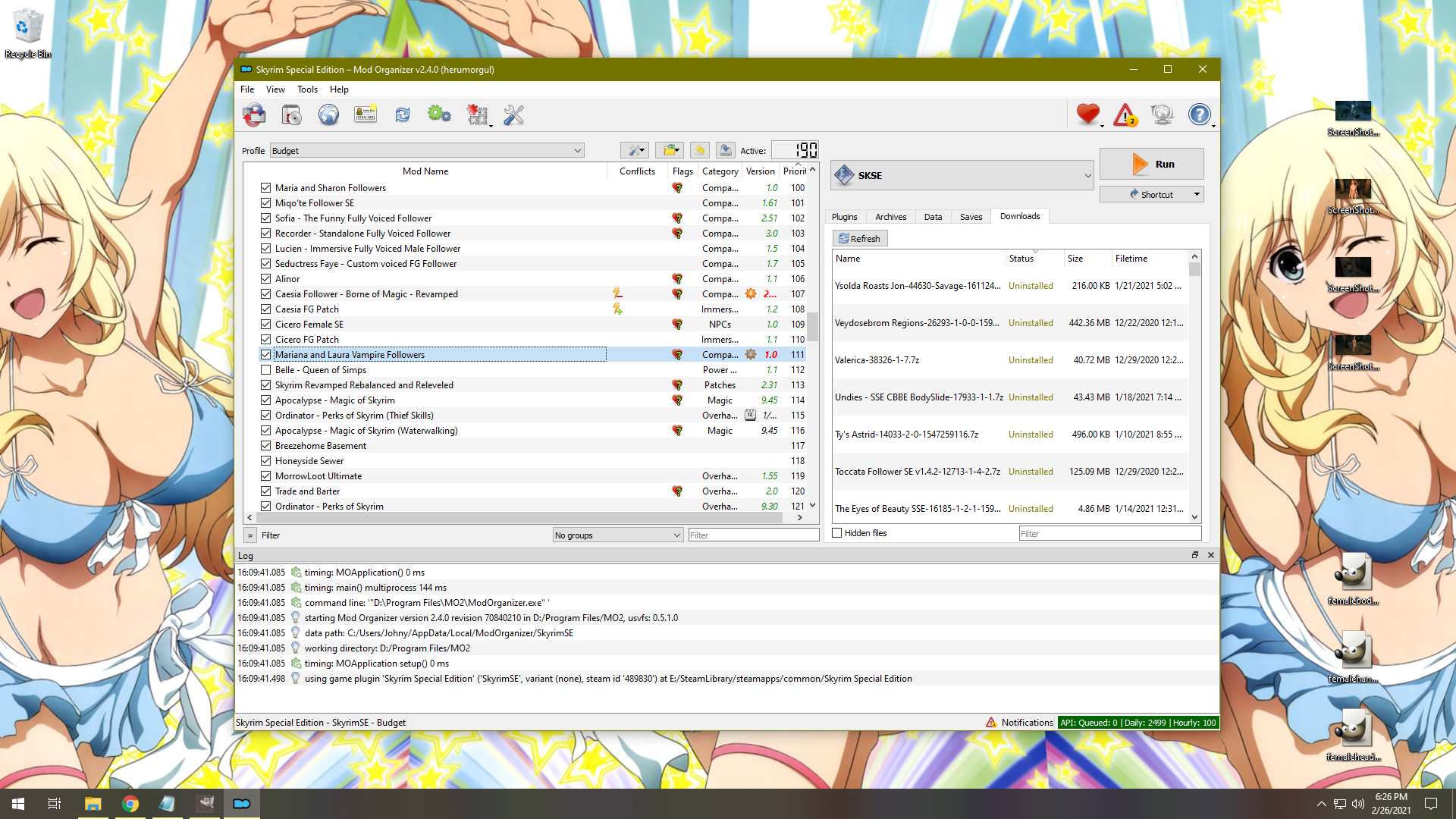Click the endorse heart flag for Alinor

point(677,279)
